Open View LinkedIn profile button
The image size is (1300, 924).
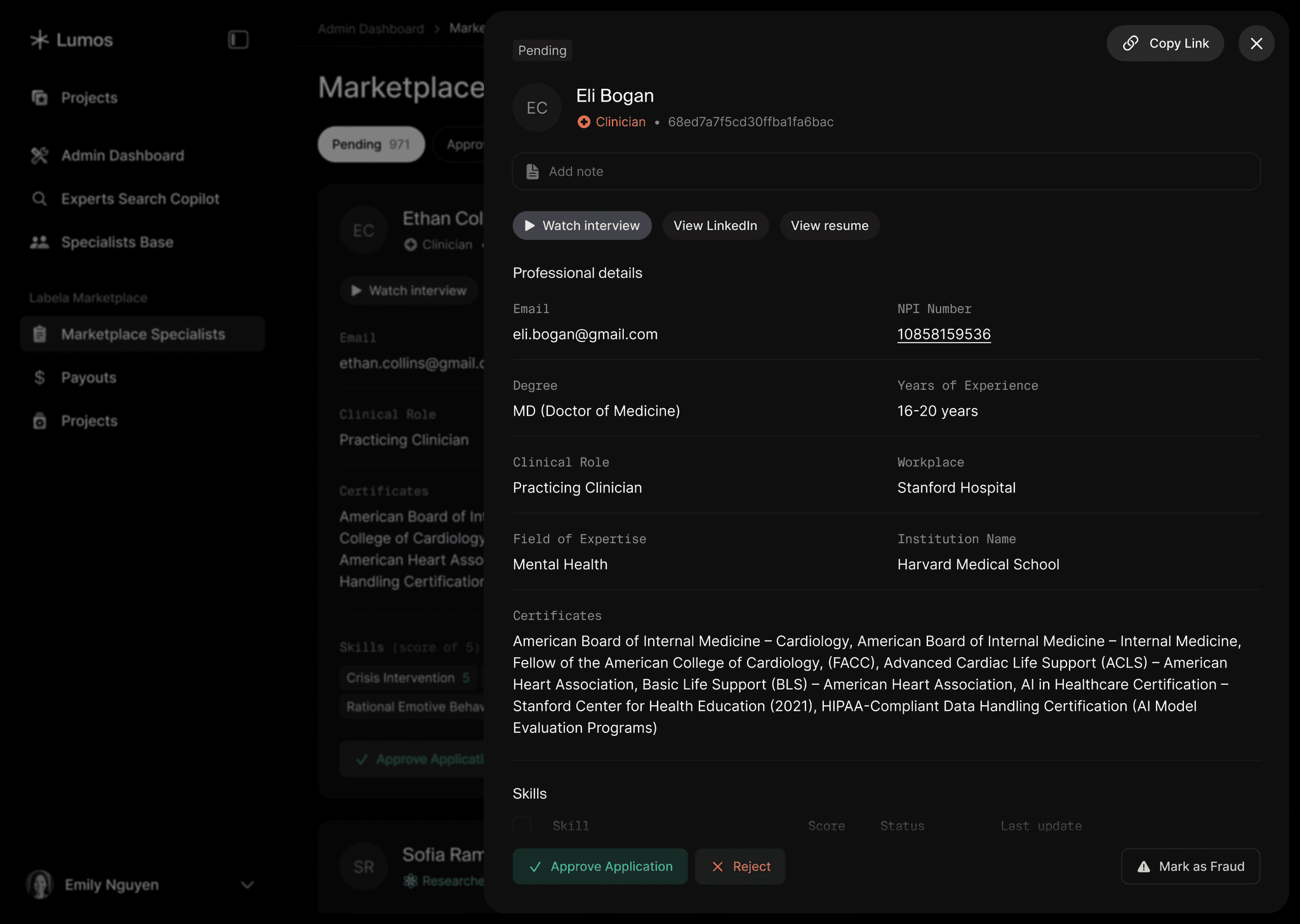tap(715, 225)
